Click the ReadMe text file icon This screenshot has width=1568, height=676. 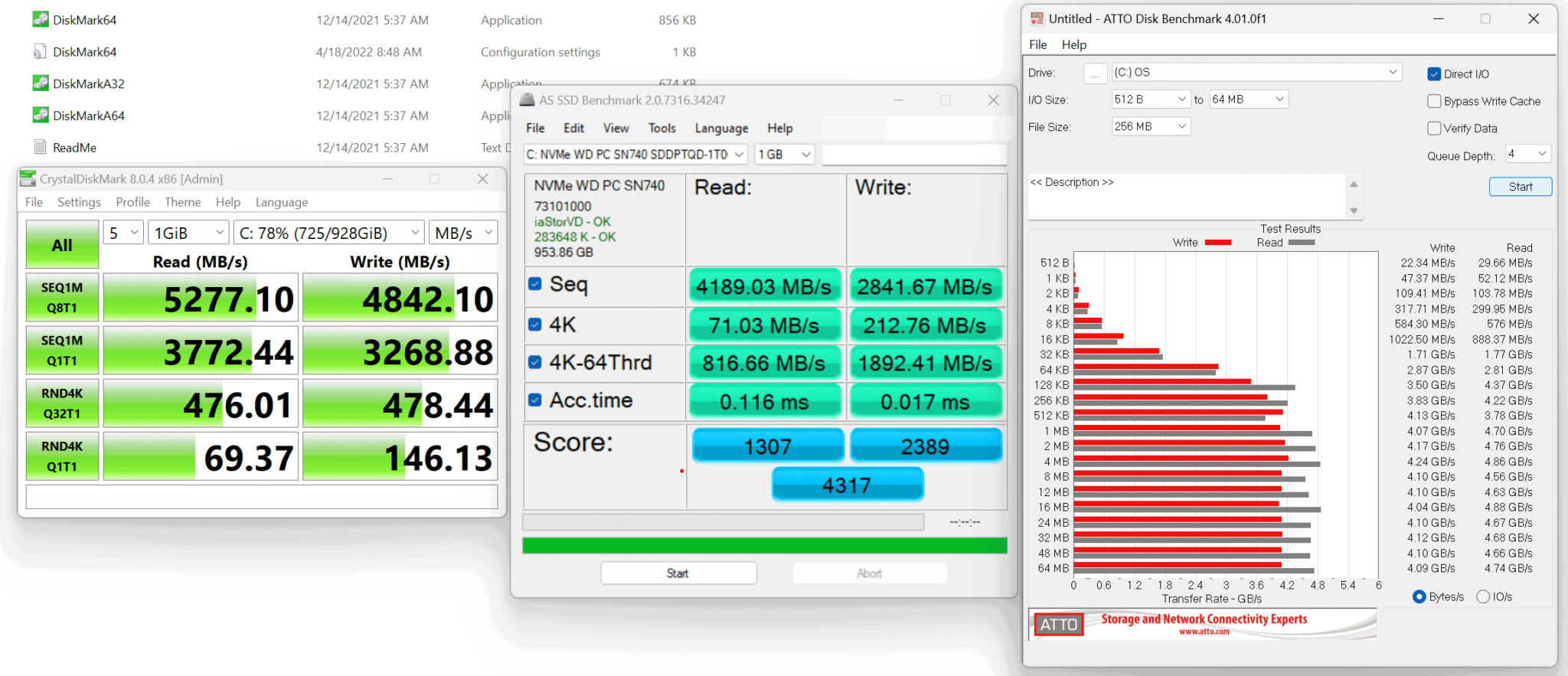tap(41, 147)
